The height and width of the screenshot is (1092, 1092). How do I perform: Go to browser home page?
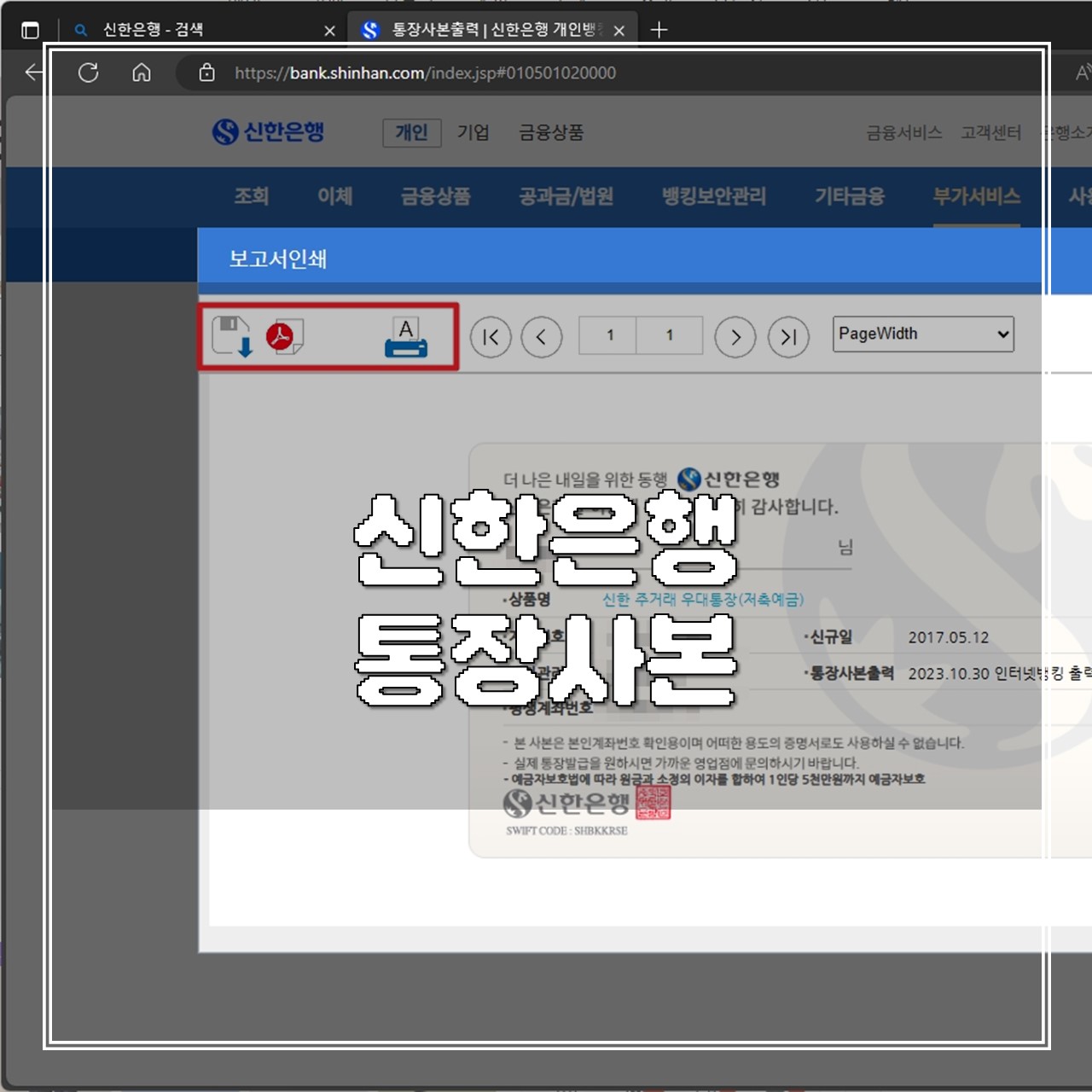(x=142, y=73)
